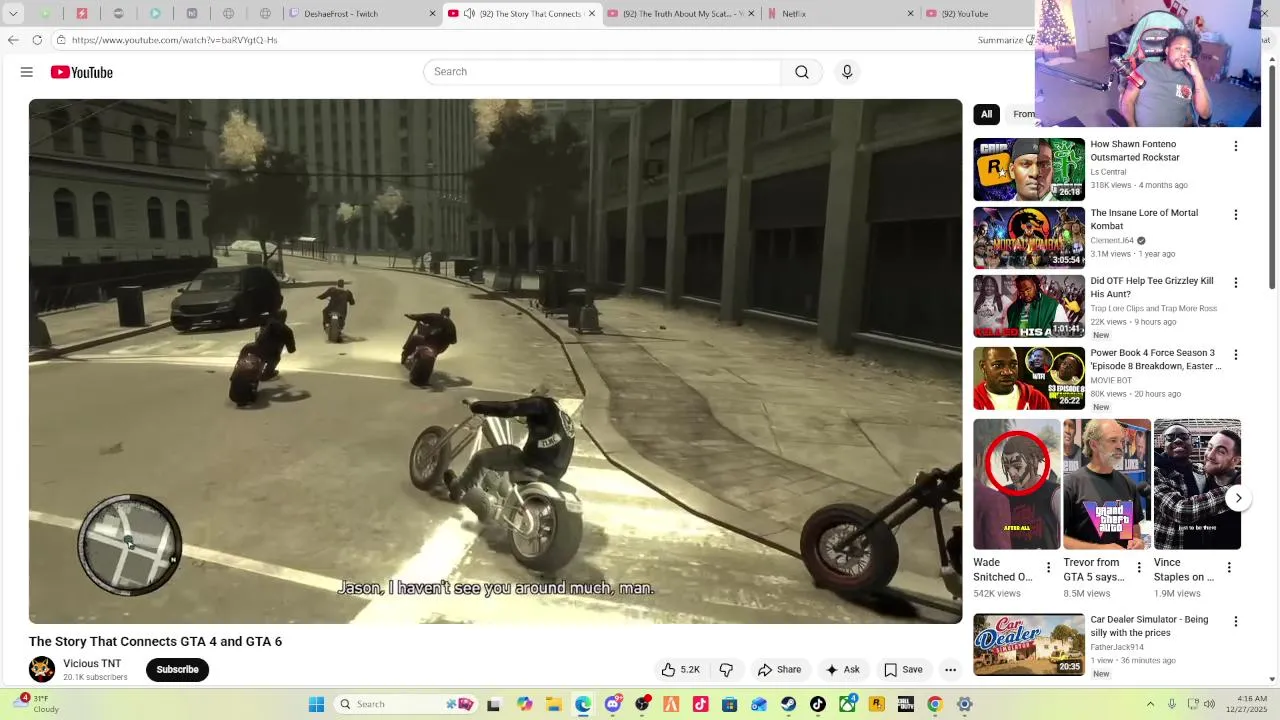Open File Explorer from the taskbar
The image size is (1280, 720).
coord(553,704)
